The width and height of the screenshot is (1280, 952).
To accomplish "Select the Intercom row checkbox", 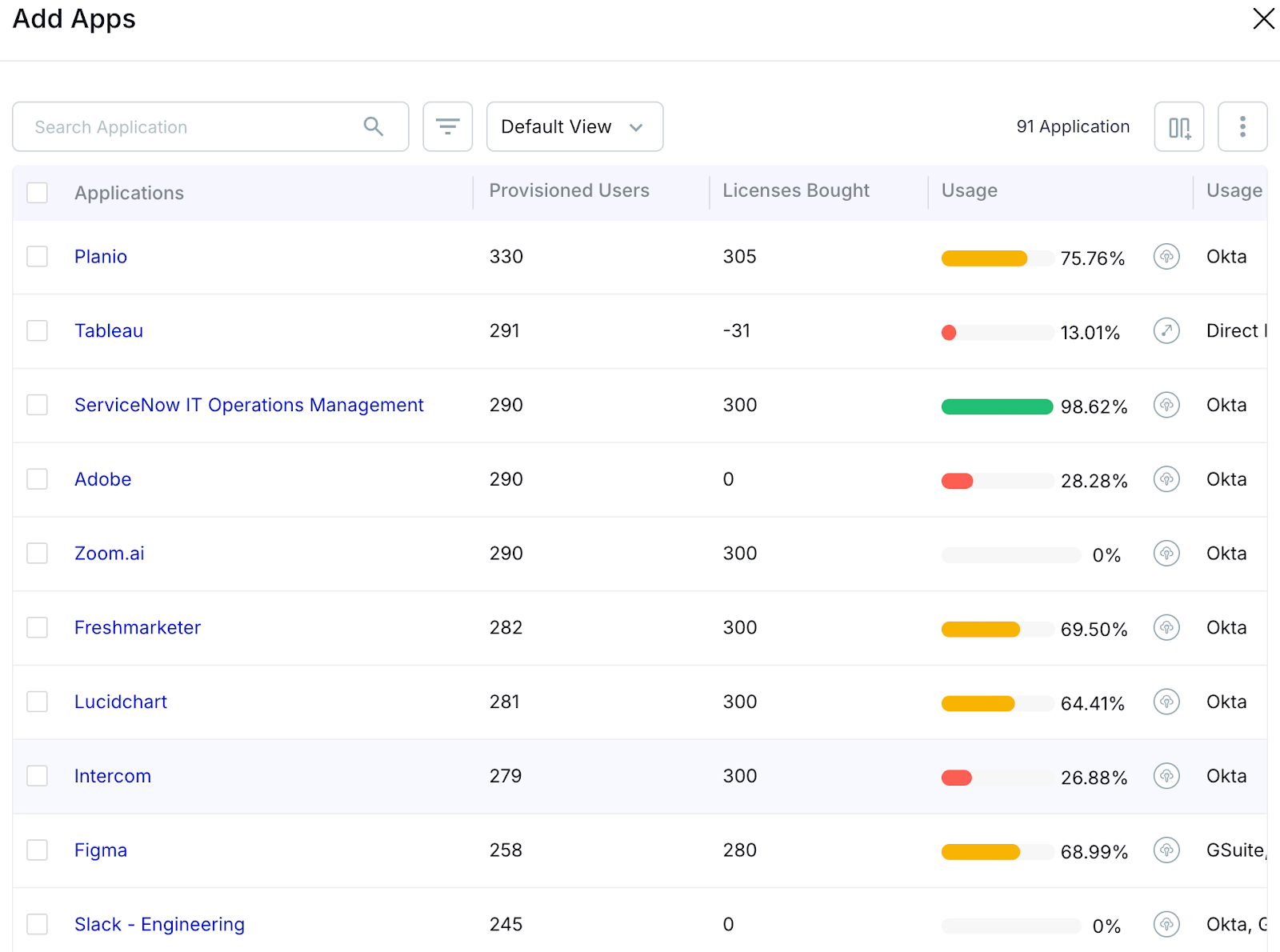I will point(38,776).
